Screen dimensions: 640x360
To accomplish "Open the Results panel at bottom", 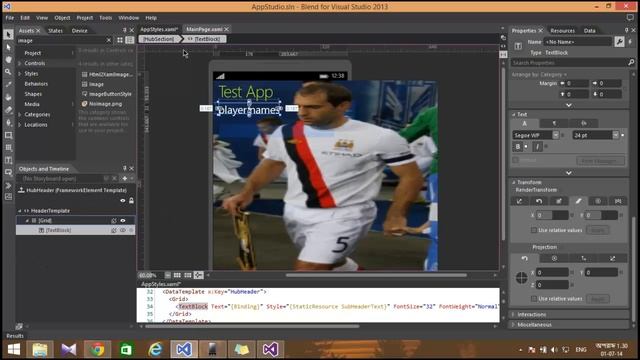I will point(15,336).
